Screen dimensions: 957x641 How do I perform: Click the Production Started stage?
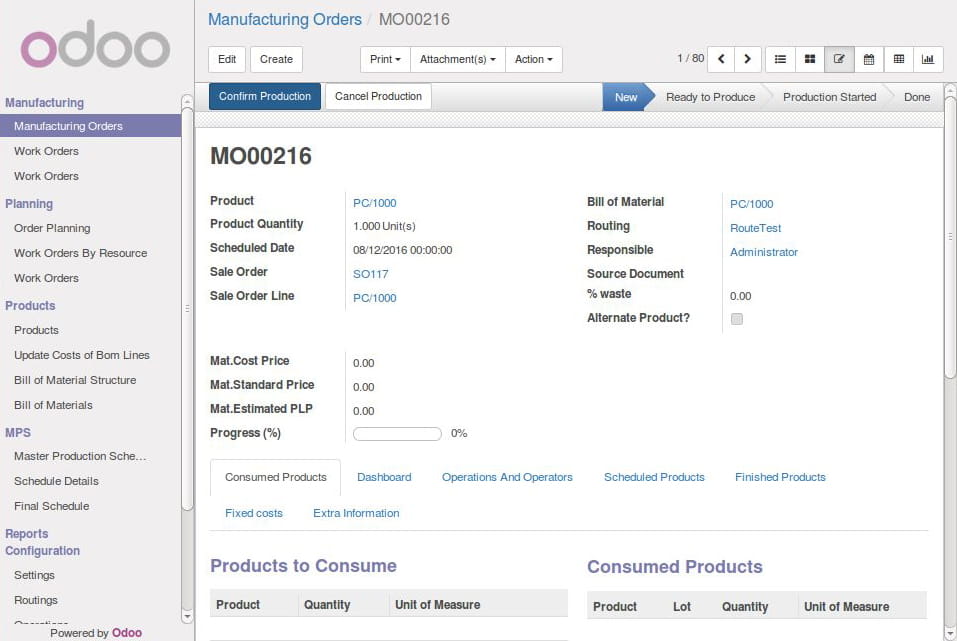(x=829, y=97)
